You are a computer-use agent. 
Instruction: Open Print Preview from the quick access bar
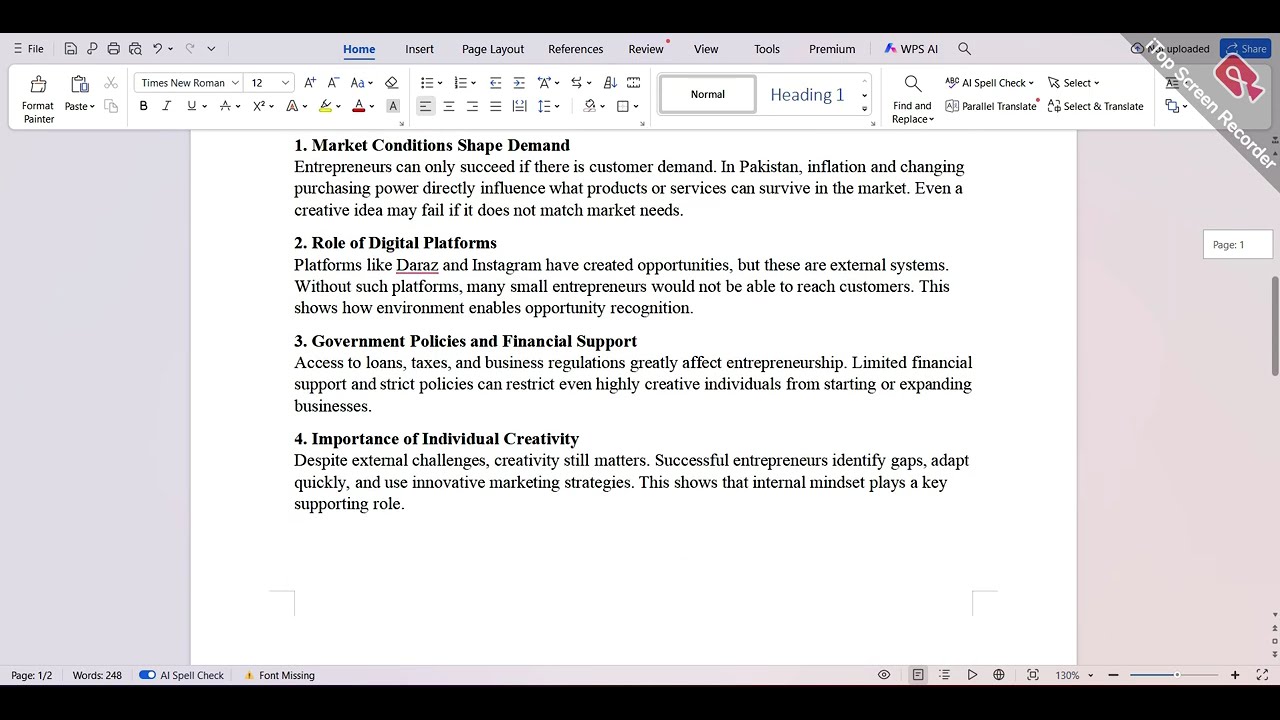pos(135,48)
